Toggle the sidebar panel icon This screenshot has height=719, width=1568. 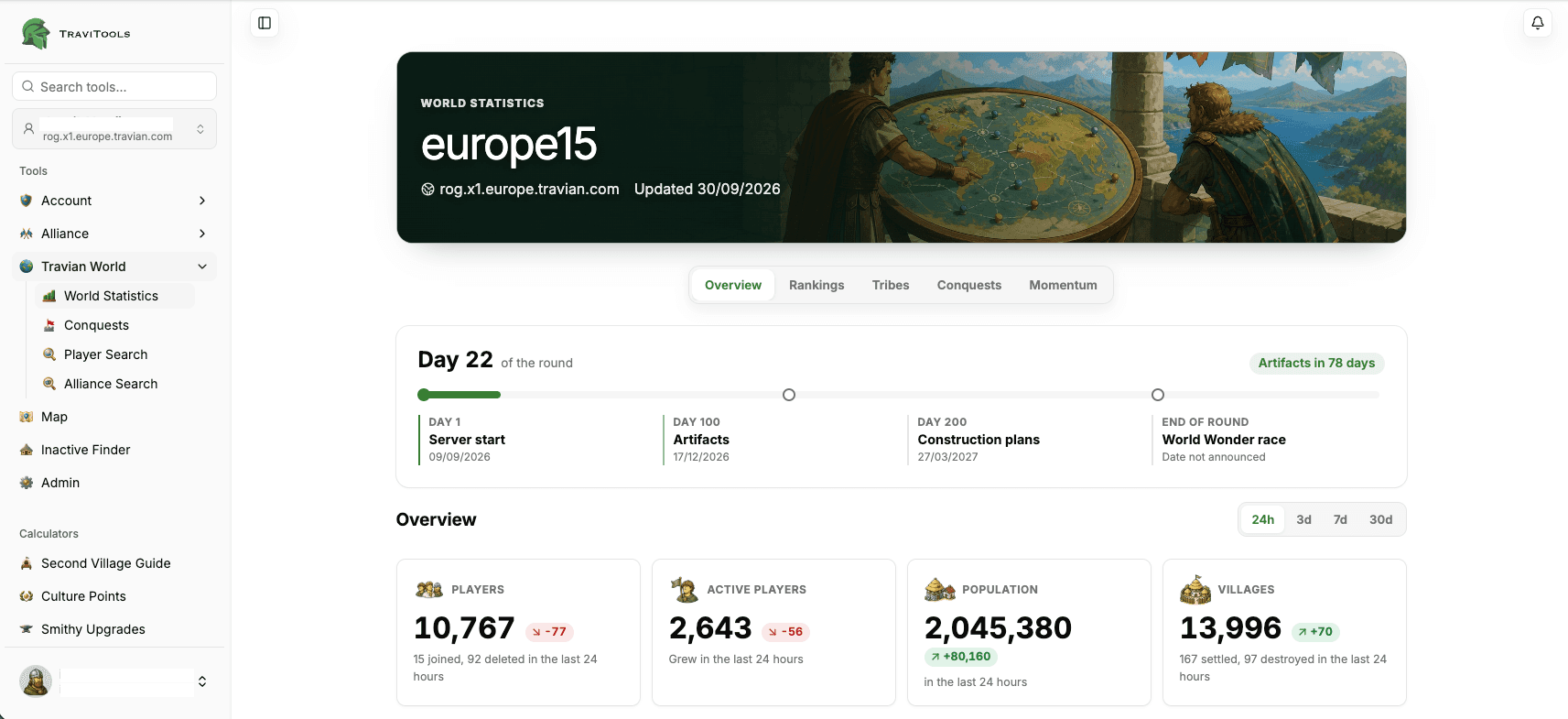(265, 23)
